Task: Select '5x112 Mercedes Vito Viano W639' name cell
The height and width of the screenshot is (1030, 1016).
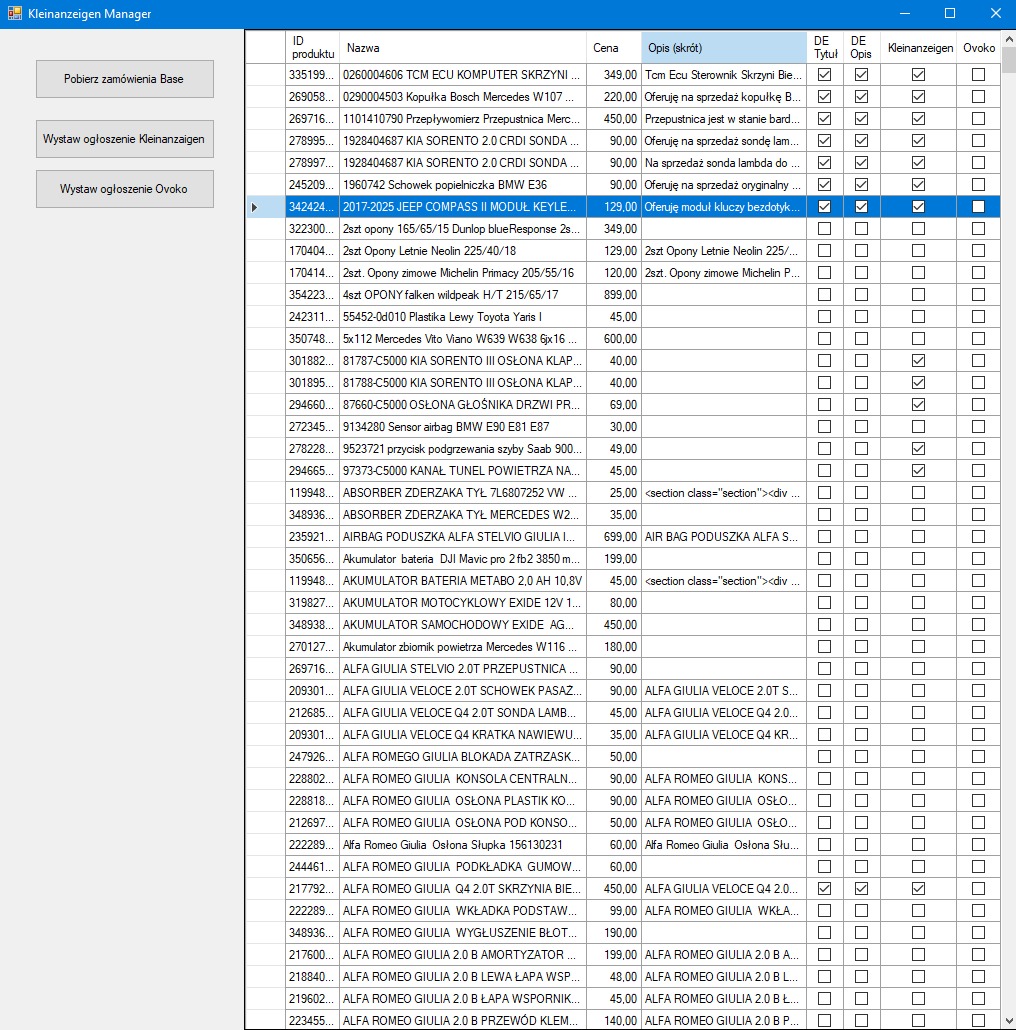Action: point(463,339)
